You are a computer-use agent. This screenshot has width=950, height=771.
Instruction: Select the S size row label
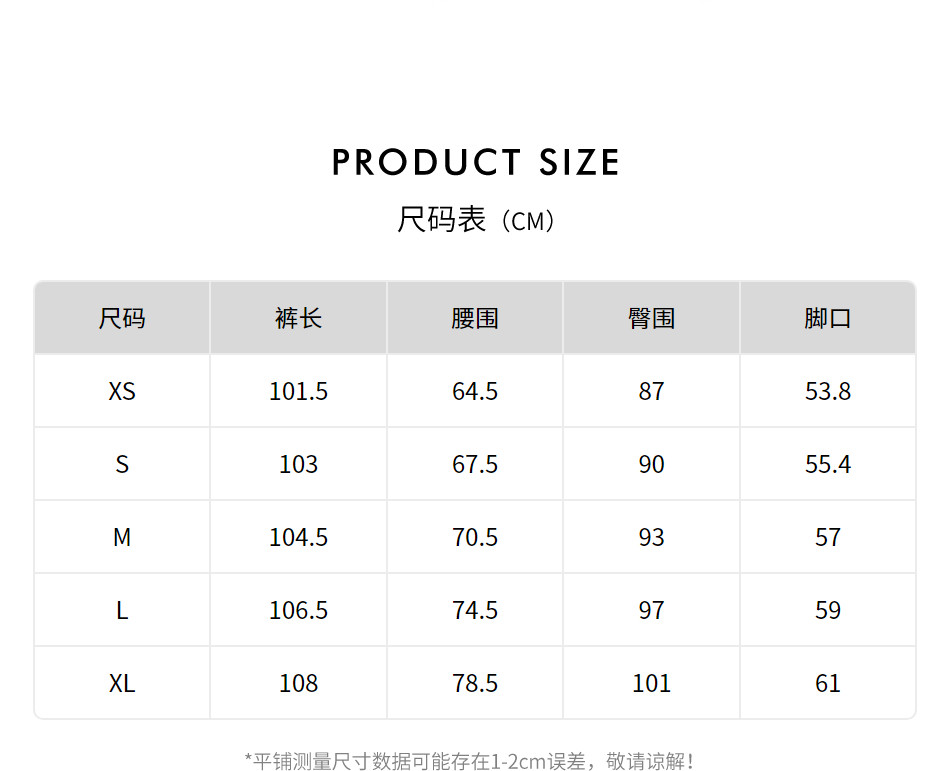pos(122,464)
